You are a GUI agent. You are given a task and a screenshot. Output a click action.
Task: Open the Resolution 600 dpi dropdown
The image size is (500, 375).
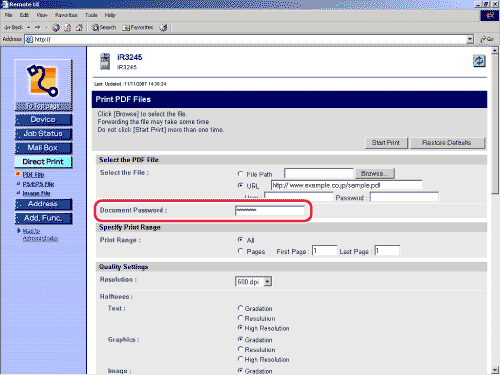pyautogui.click(x=254, y=282)
